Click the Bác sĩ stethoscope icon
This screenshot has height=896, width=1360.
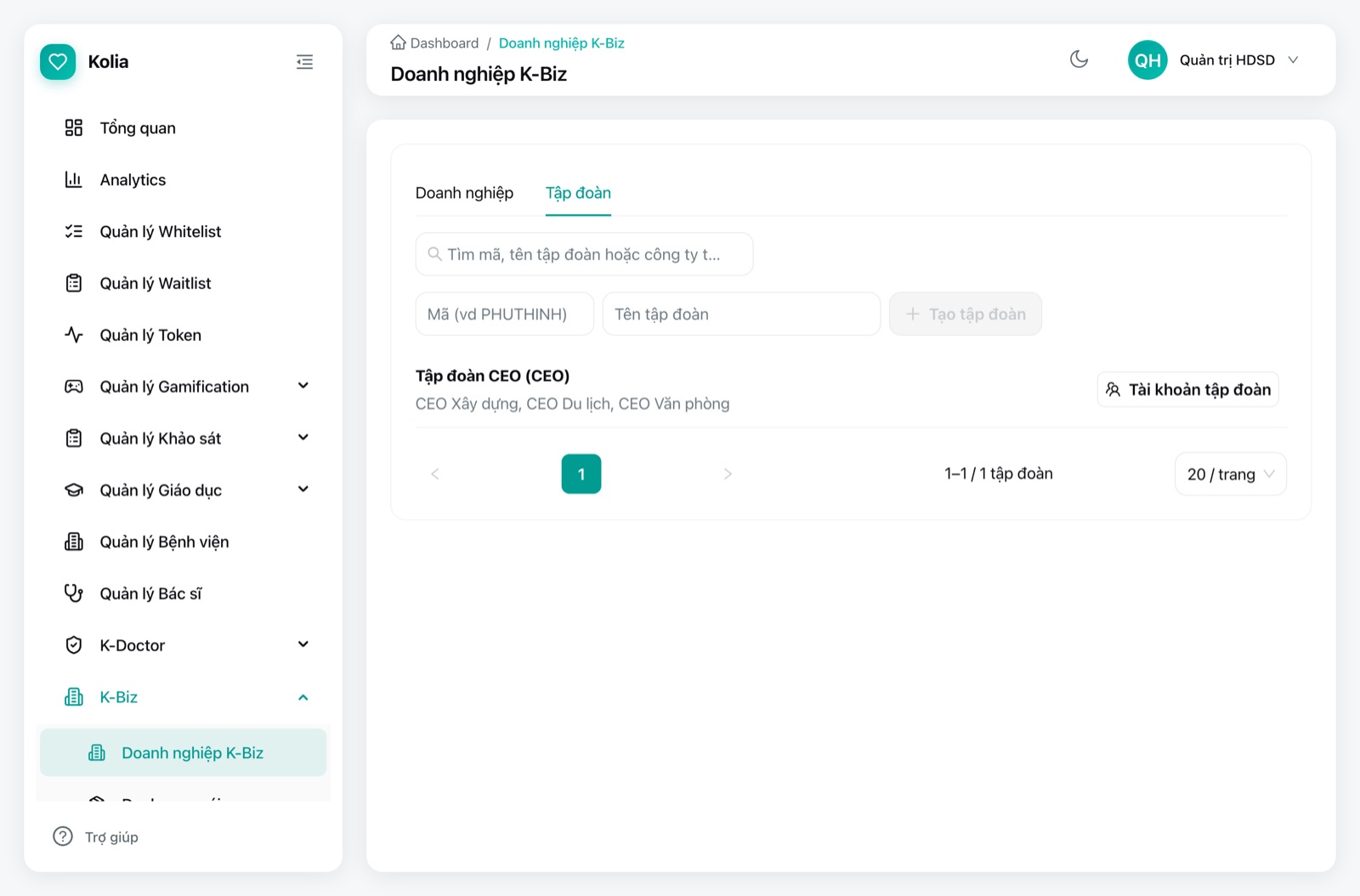74,593
